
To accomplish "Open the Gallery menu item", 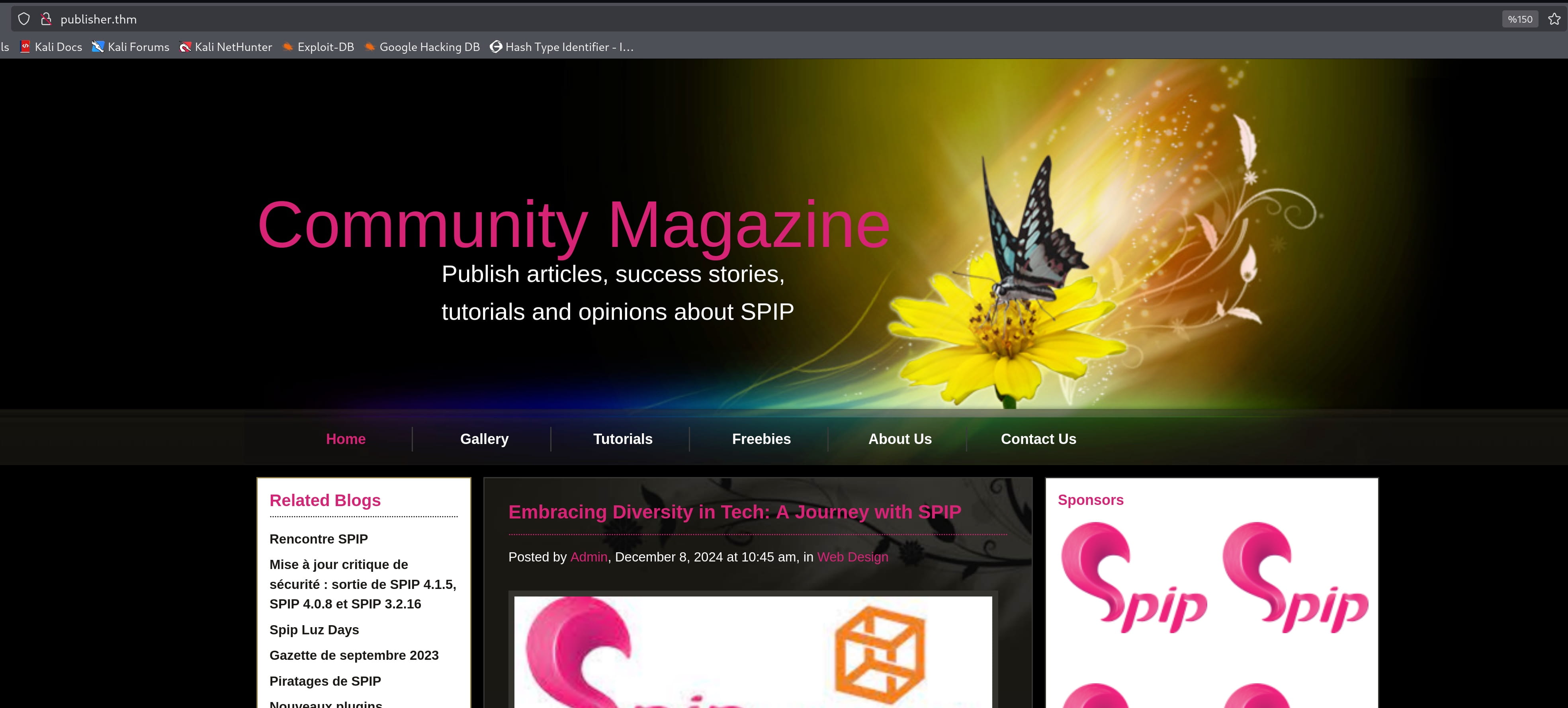I will [x=484, y=439].
